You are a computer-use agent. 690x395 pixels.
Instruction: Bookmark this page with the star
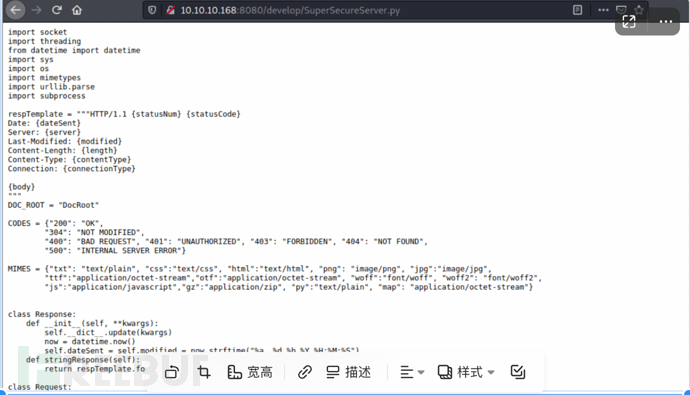[639, 9]
